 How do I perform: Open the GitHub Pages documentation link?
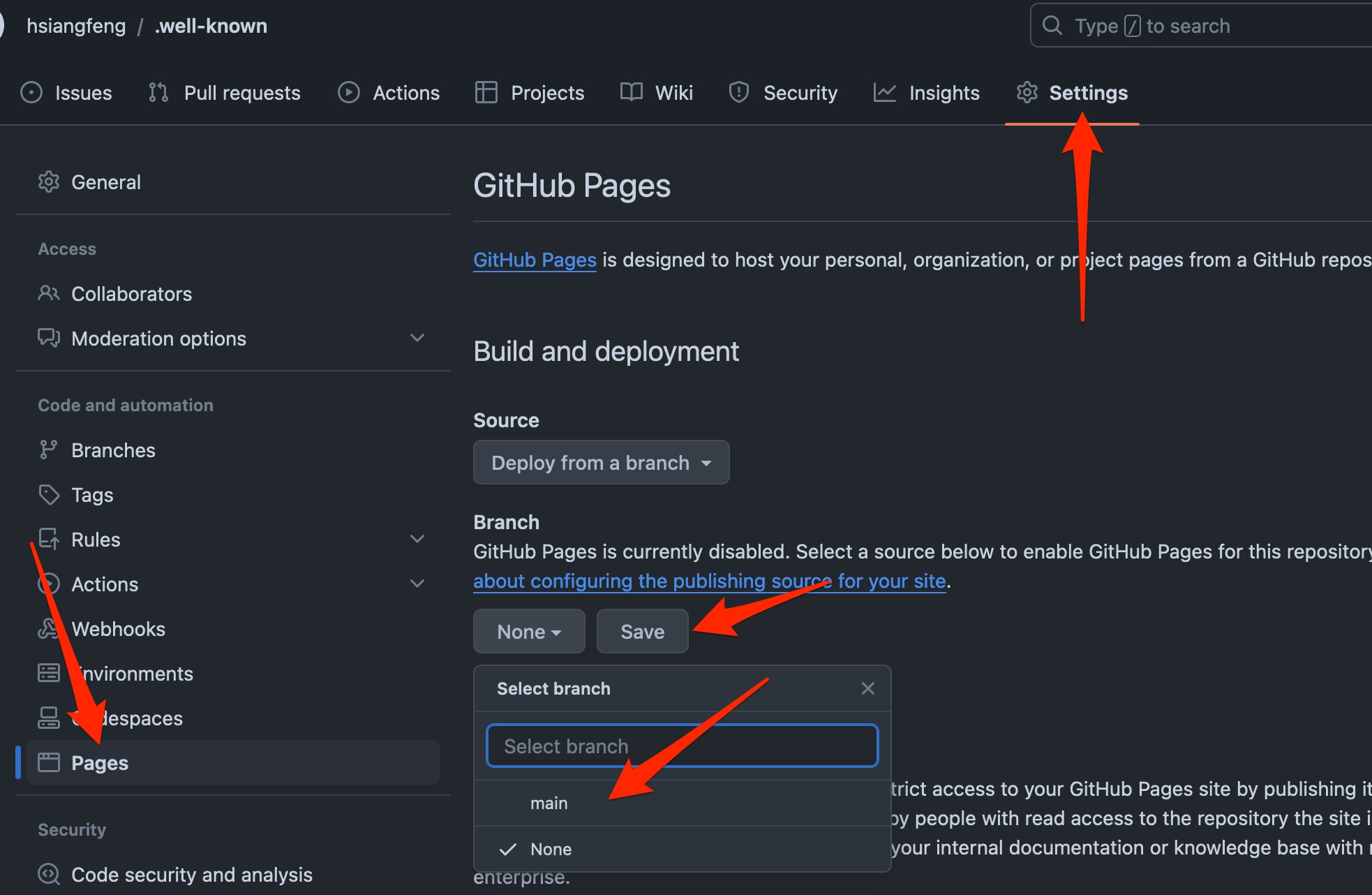click(x=535, y=260)
